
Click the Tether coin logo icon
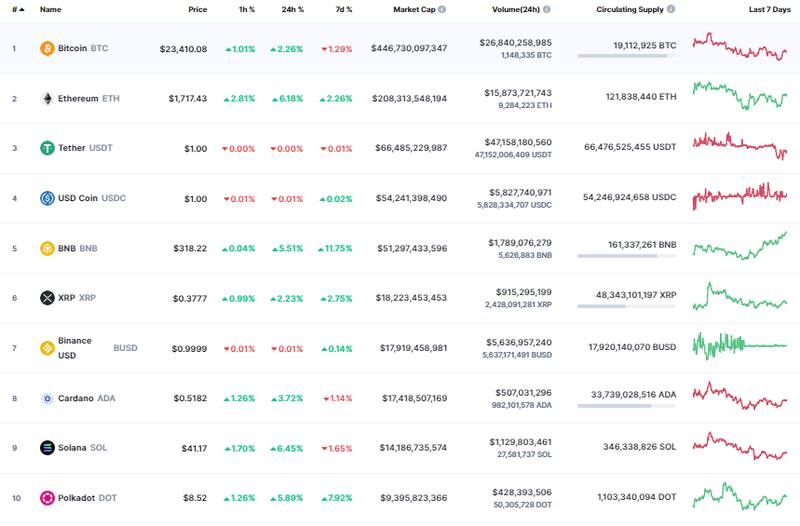point(47,148)
